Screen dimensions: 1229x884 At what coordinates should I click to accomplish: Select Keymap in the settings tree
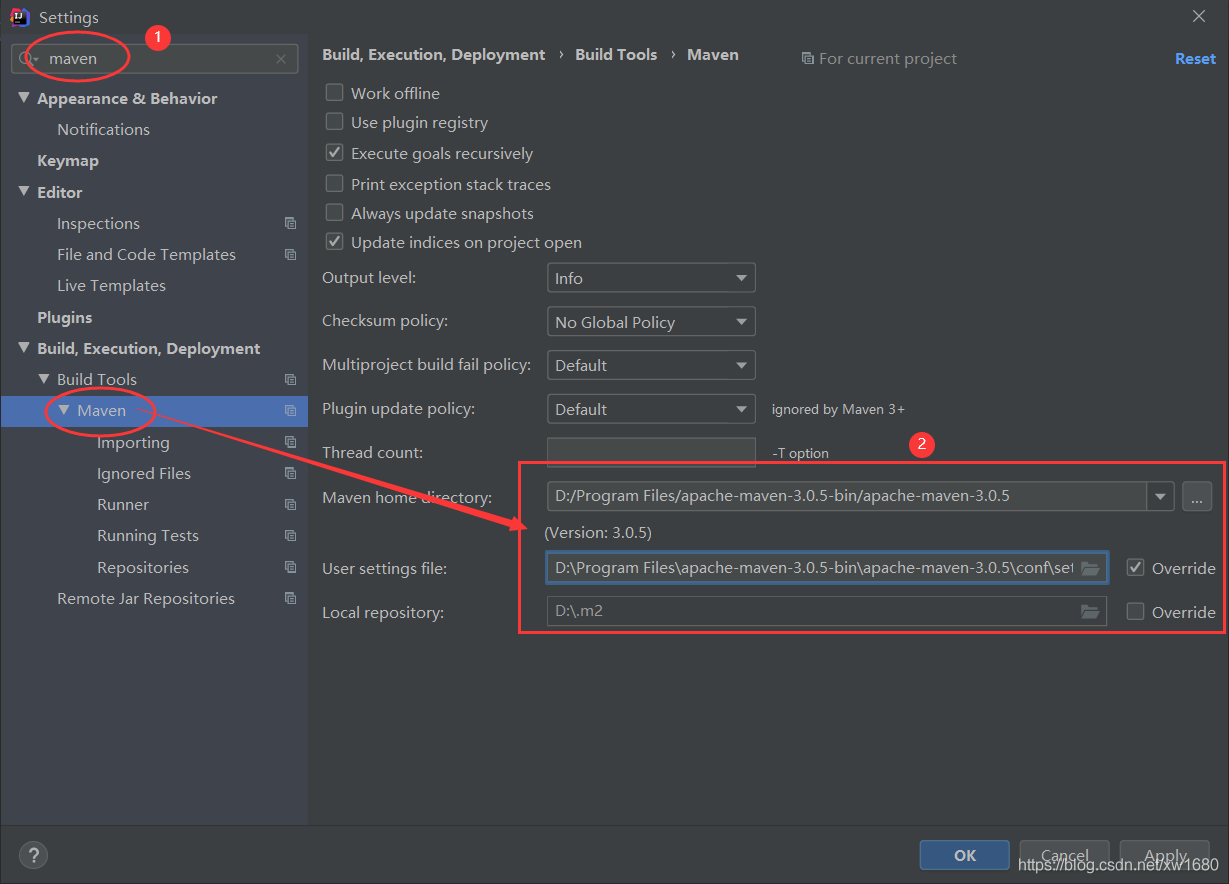[68, 160]
